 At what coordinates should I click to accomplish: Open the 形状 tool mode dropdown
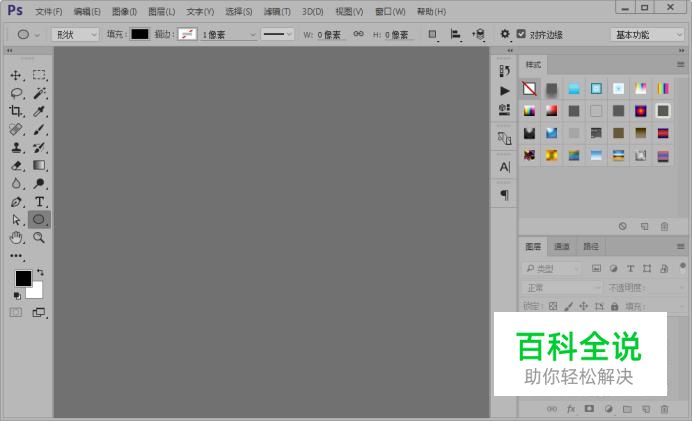click(76, 34)
